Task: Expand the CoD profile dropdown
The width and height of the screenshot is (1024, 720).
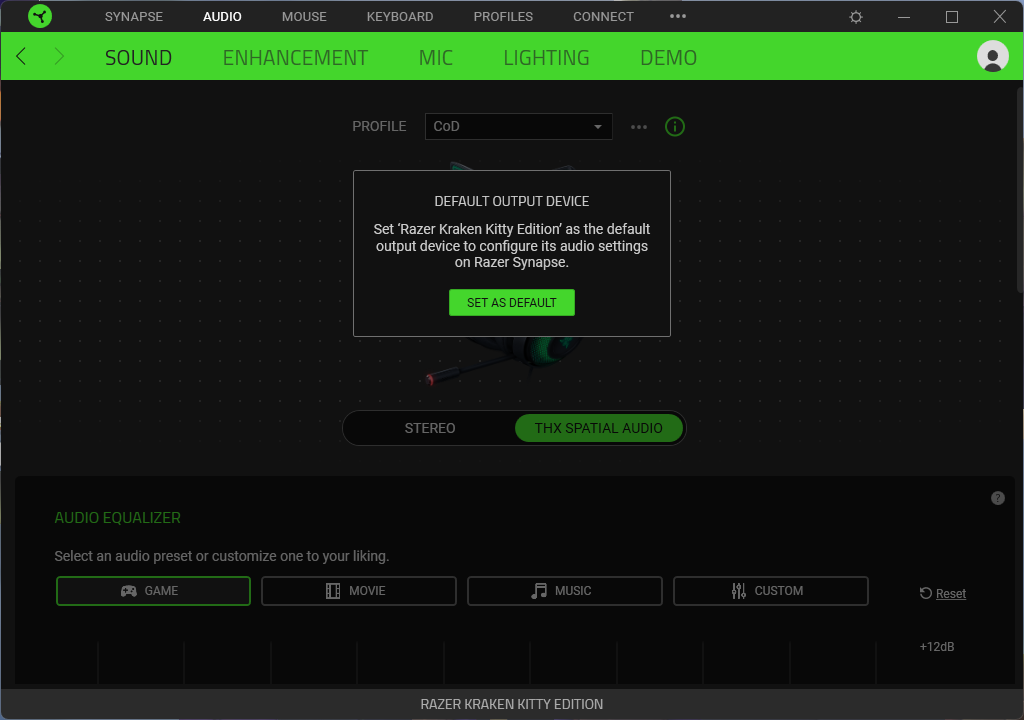Action: tap(519, 126)
